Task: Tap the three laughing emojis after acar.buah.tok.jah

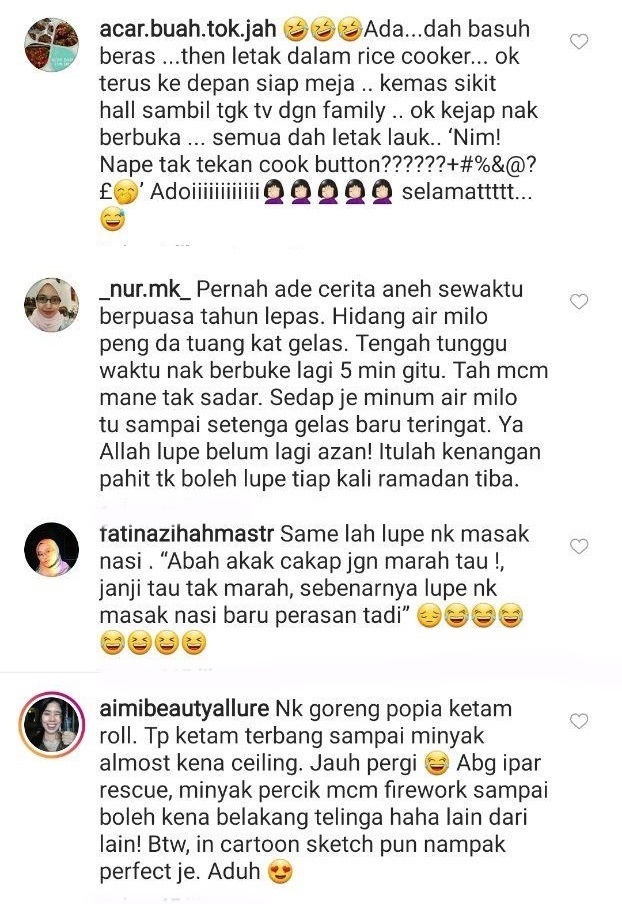Action: (323, 29)
